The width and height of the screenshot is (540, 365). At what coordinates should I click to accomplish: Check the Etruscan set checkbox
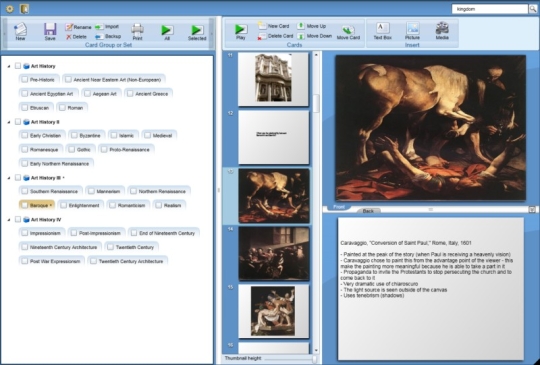(x=24, y=108)
